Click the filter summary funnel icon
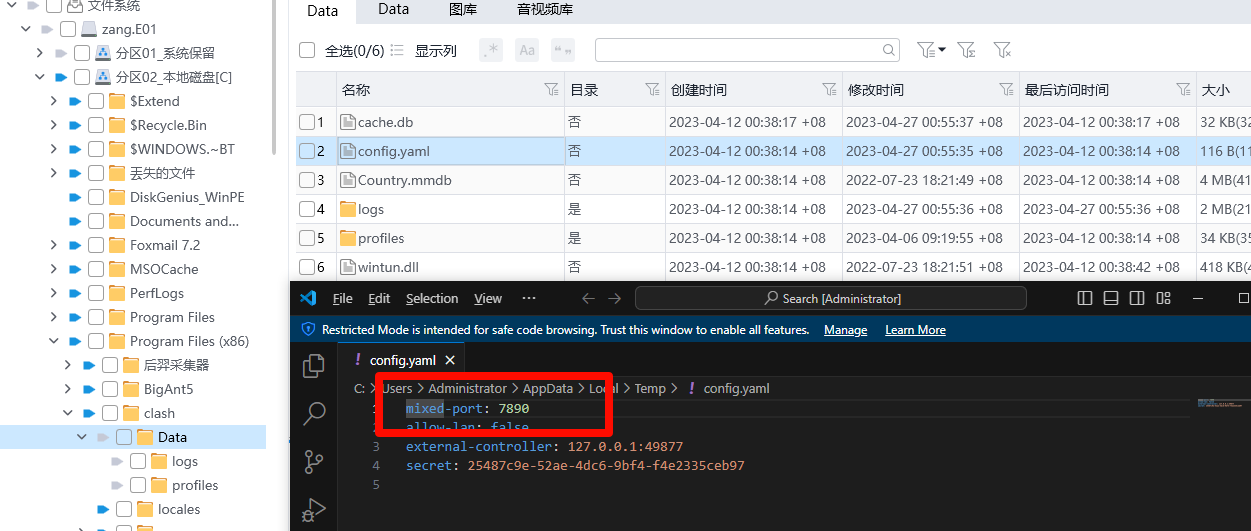 [966, 50]
